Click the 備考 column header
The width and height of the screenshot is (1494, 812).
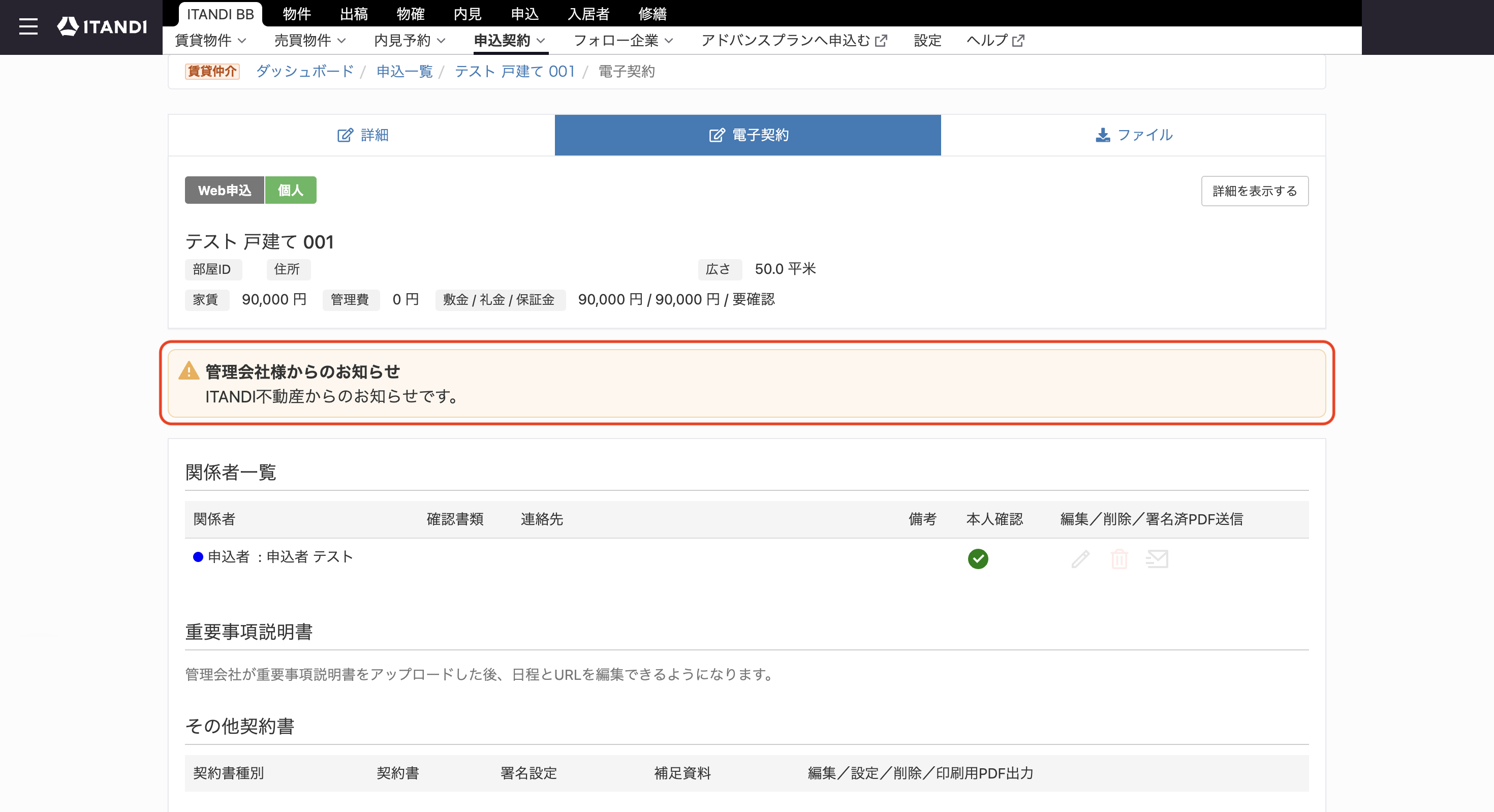922,519
